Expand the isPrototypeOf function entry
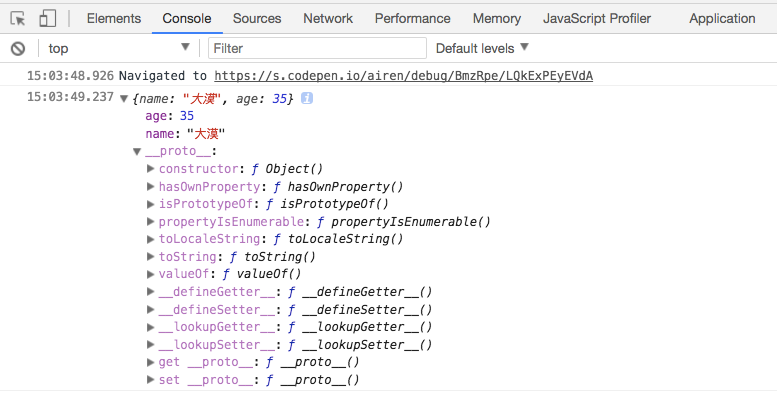The image size is (777, 395). (x=151, y=204)
